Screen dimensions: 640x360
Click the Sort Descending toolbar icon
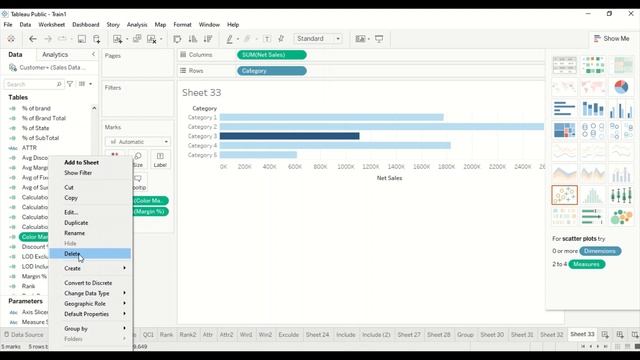(x=208, y=39)
